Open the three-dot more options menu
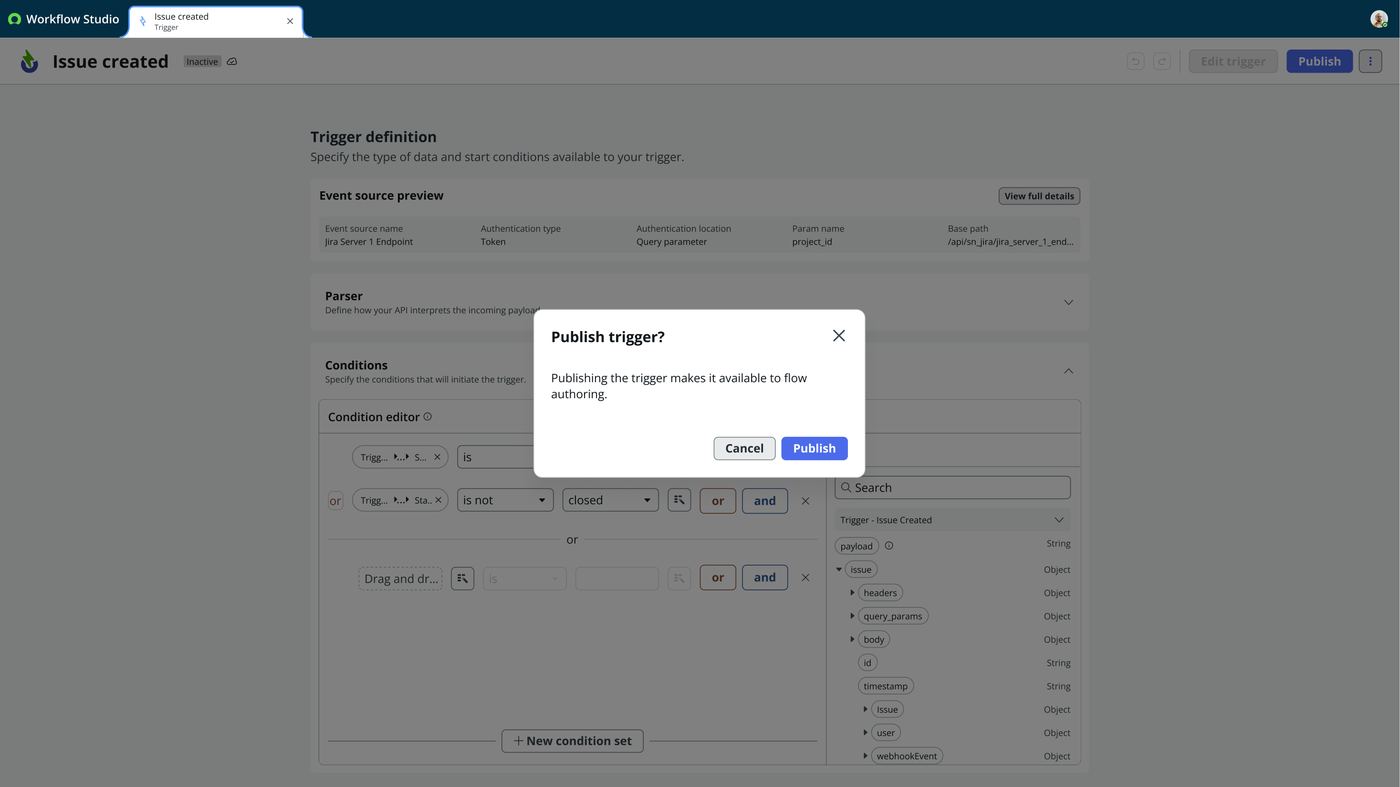 coord(1370,61)
